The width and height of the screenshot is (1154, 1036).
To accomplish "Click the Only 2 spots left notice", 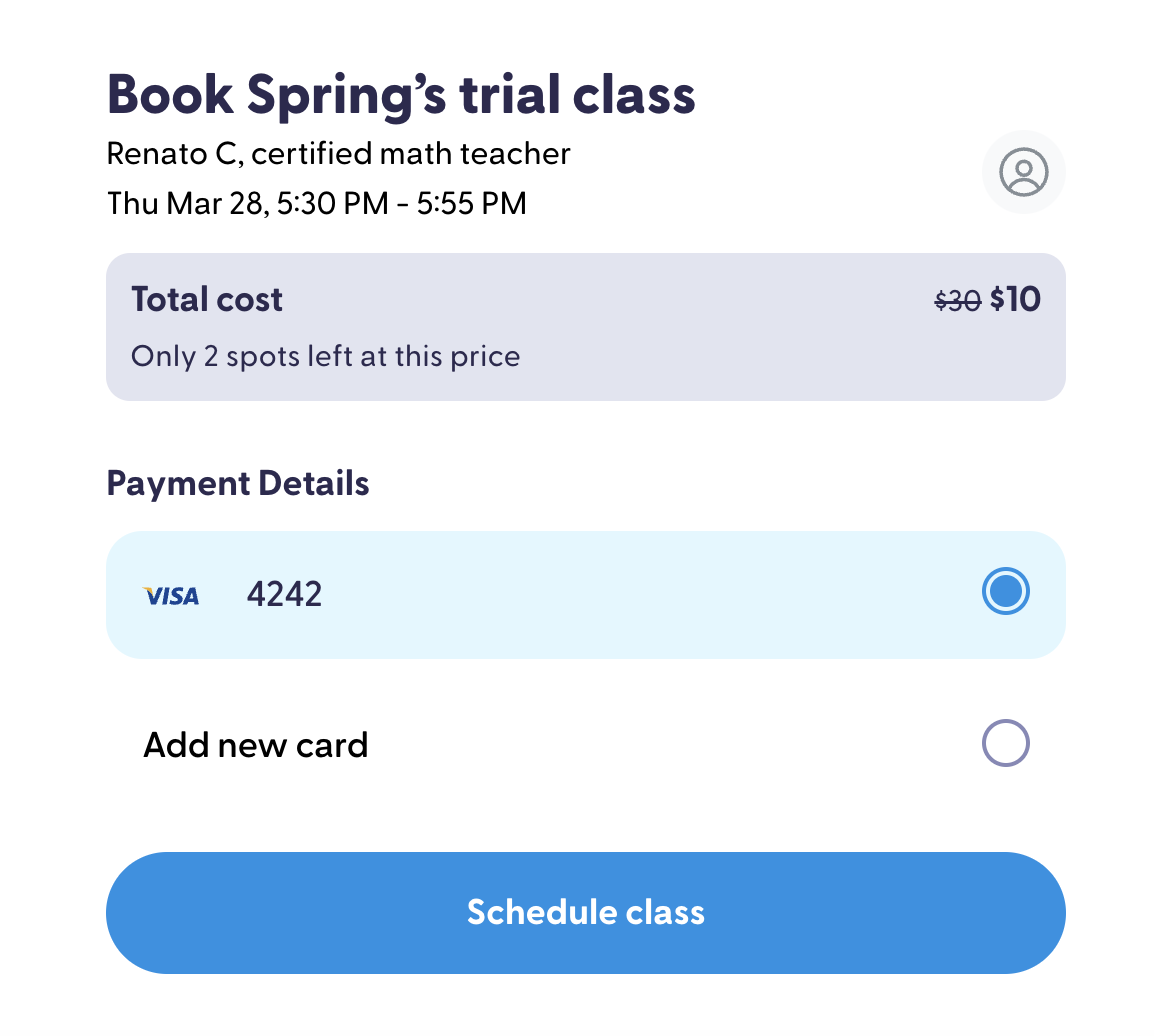I will point(325,357).
